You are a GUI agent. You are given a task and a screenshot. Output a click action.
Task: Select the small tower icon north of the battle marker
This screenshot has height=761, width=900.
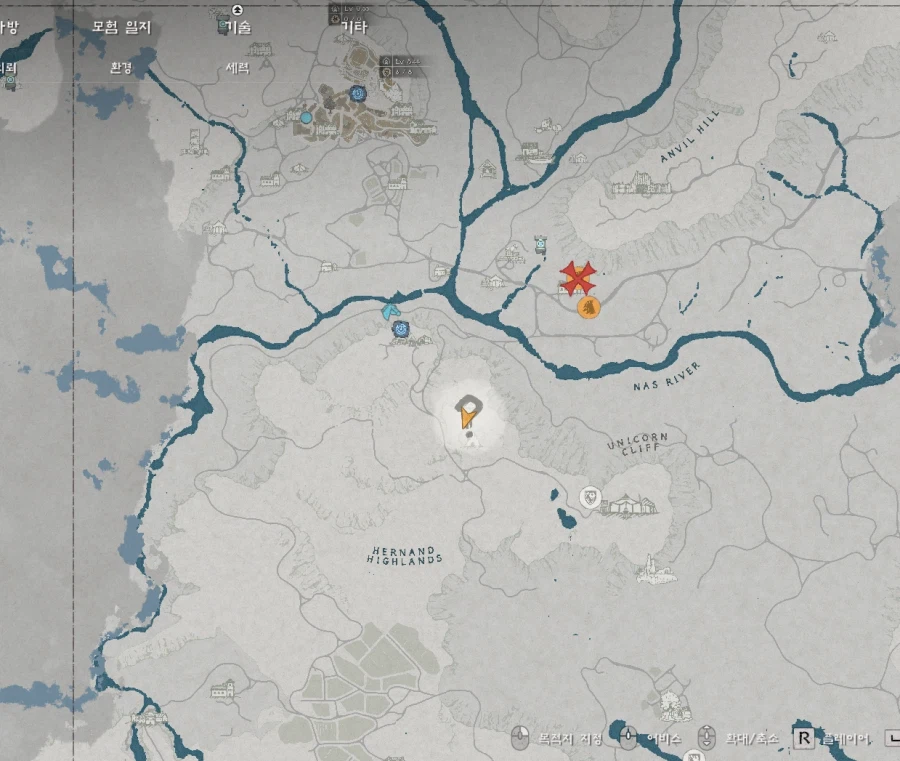click(540, 244)
